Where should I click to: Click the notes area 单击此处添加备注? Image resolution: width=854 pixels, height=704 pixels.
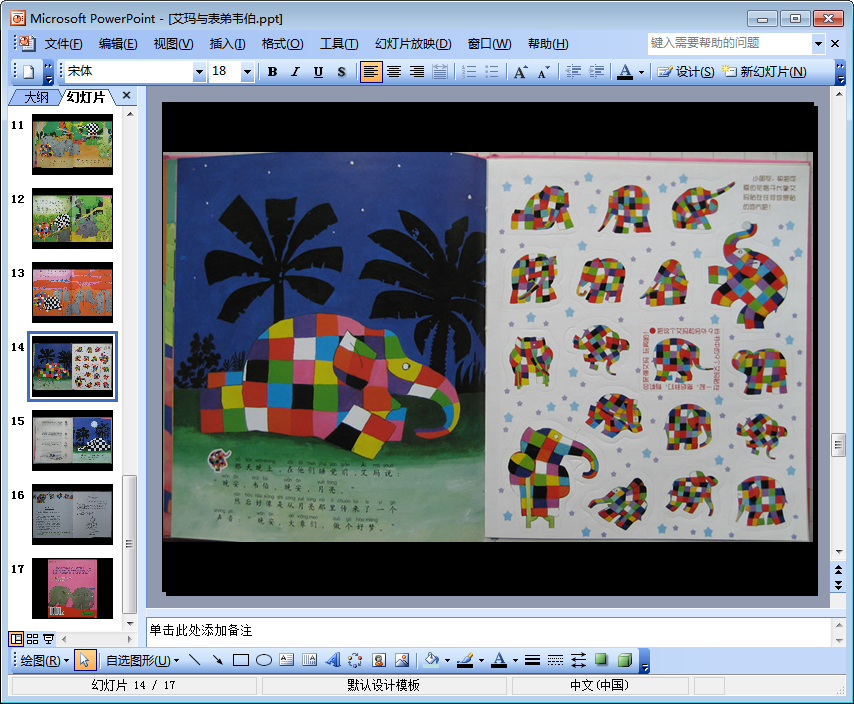[x=487, y=631]
